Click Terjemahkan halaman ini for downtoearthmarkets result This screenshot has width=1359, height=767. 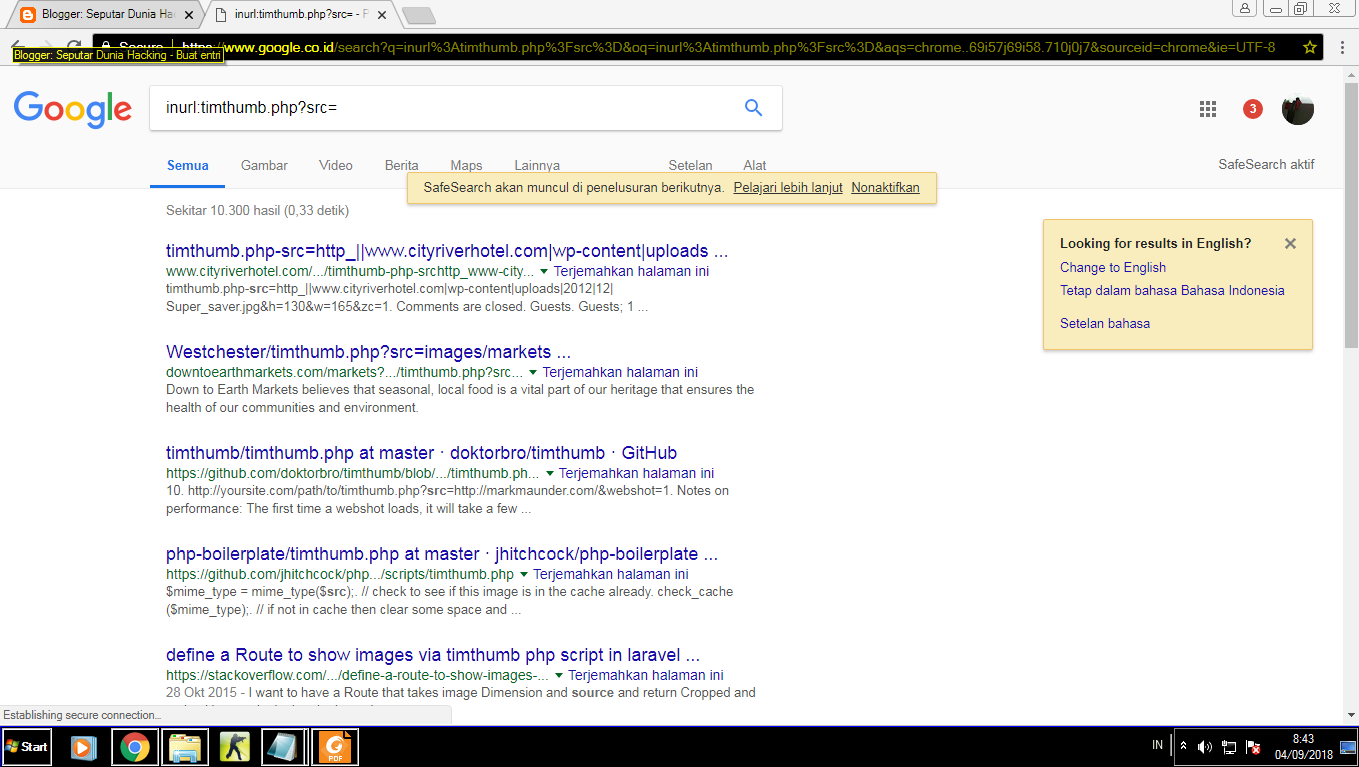point(620,372)
